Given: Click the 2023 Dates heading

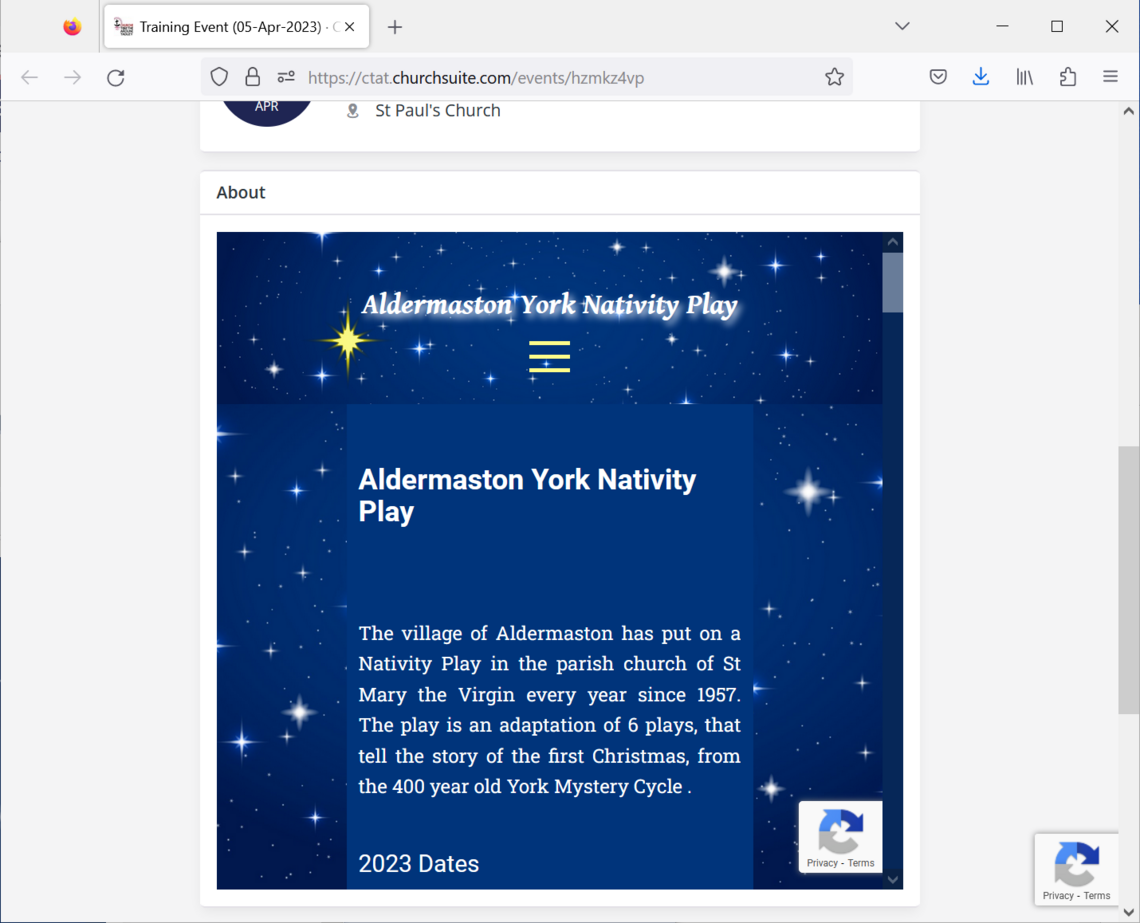Looking at the screenshot, I should [419, 863].
